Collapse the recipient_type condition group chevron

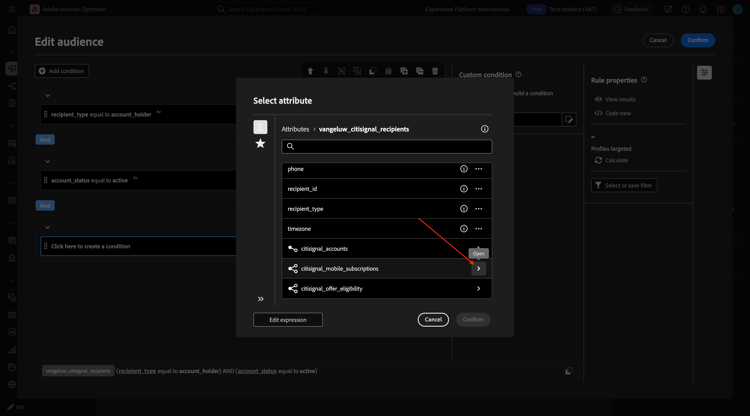[x=47, y=96]
